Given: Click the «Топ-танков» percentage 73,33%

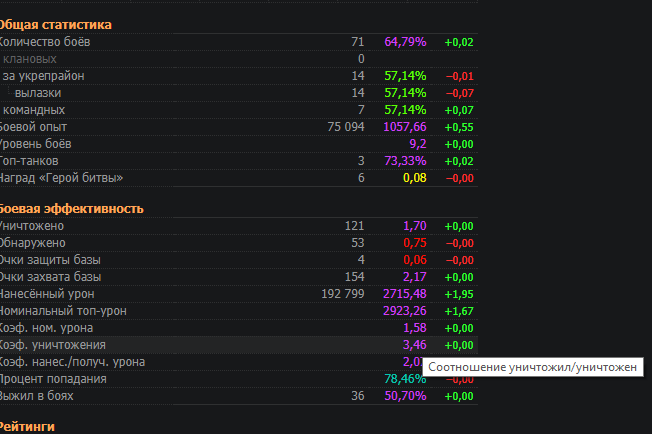Looking at the screenshot, I should pyautogui.click(x=405, y=161).
